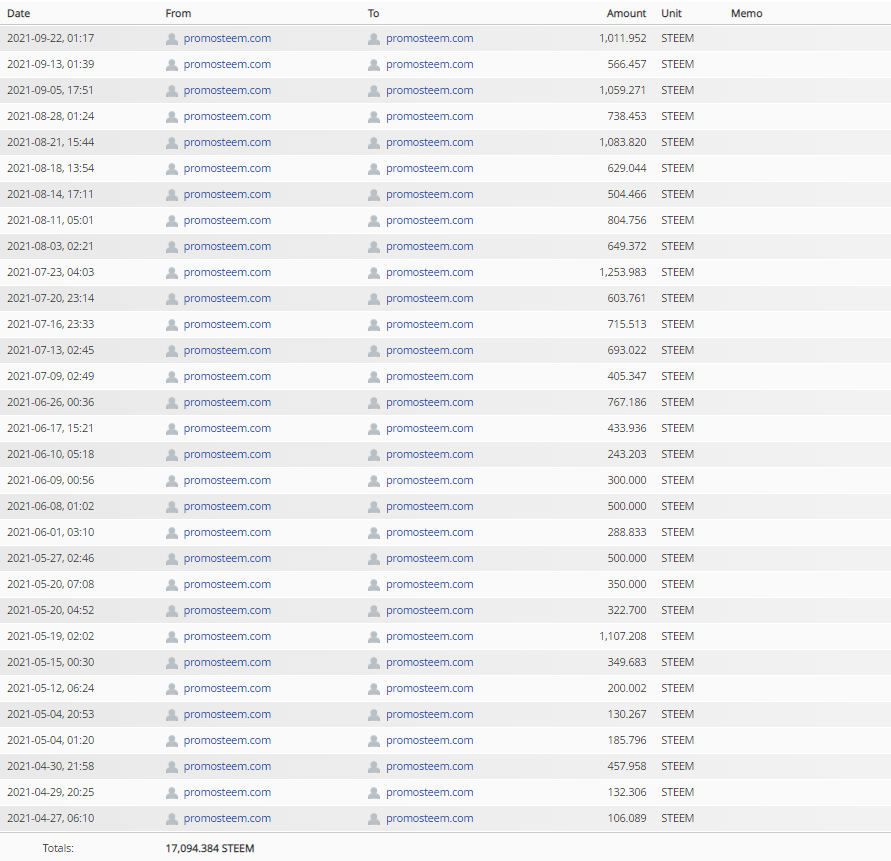The width and height of the screenshot is (891, 861).
Task: Select amount value 405.347
Action: (627, 376)
